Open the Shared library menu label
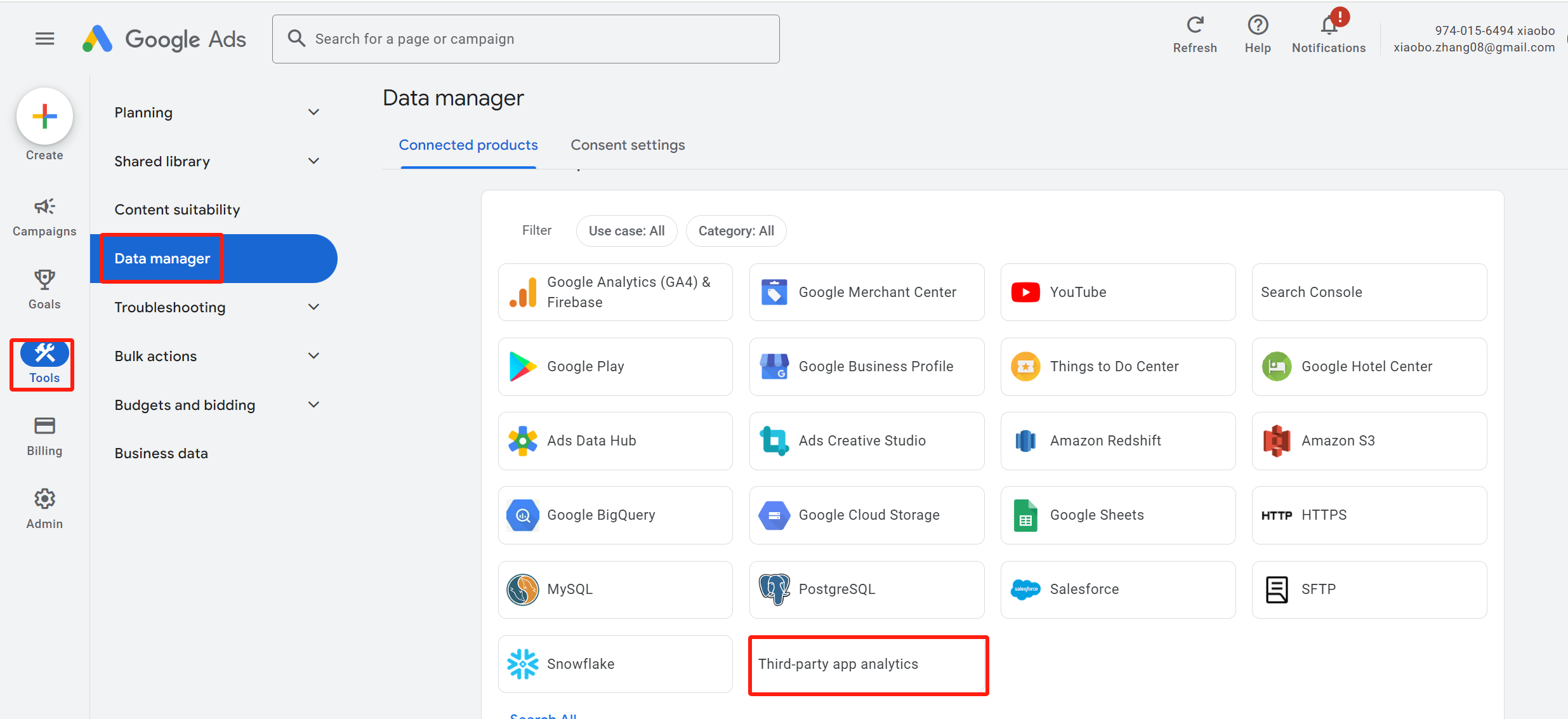The width and height of the screenshot is (1568, 719). pyautogui.click(x=162, y=162)
